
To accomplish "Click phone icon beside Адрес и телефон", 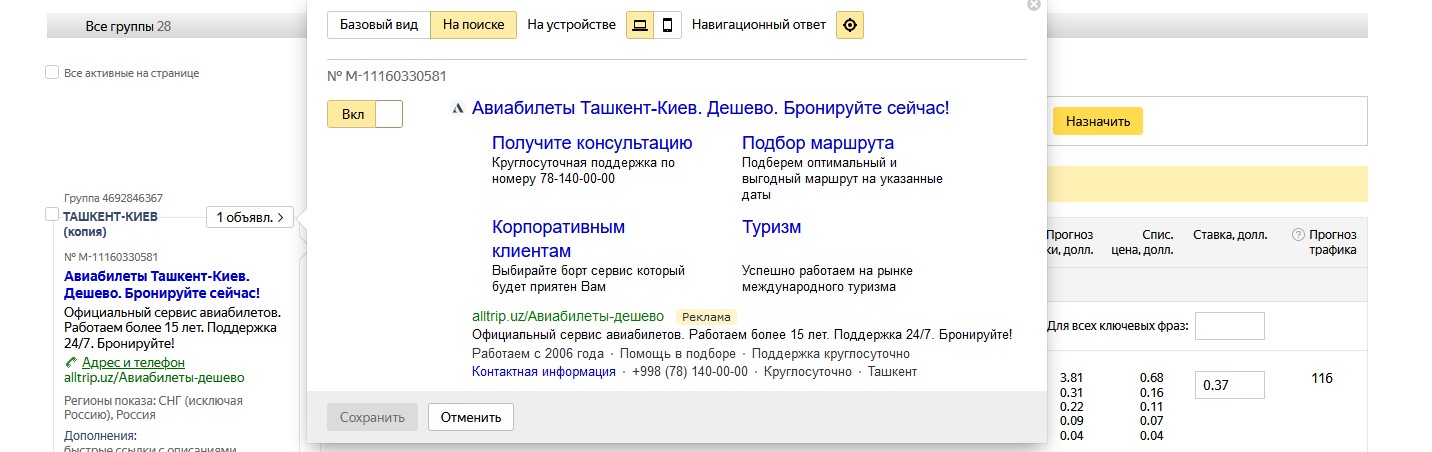I will tap(70, 362).
